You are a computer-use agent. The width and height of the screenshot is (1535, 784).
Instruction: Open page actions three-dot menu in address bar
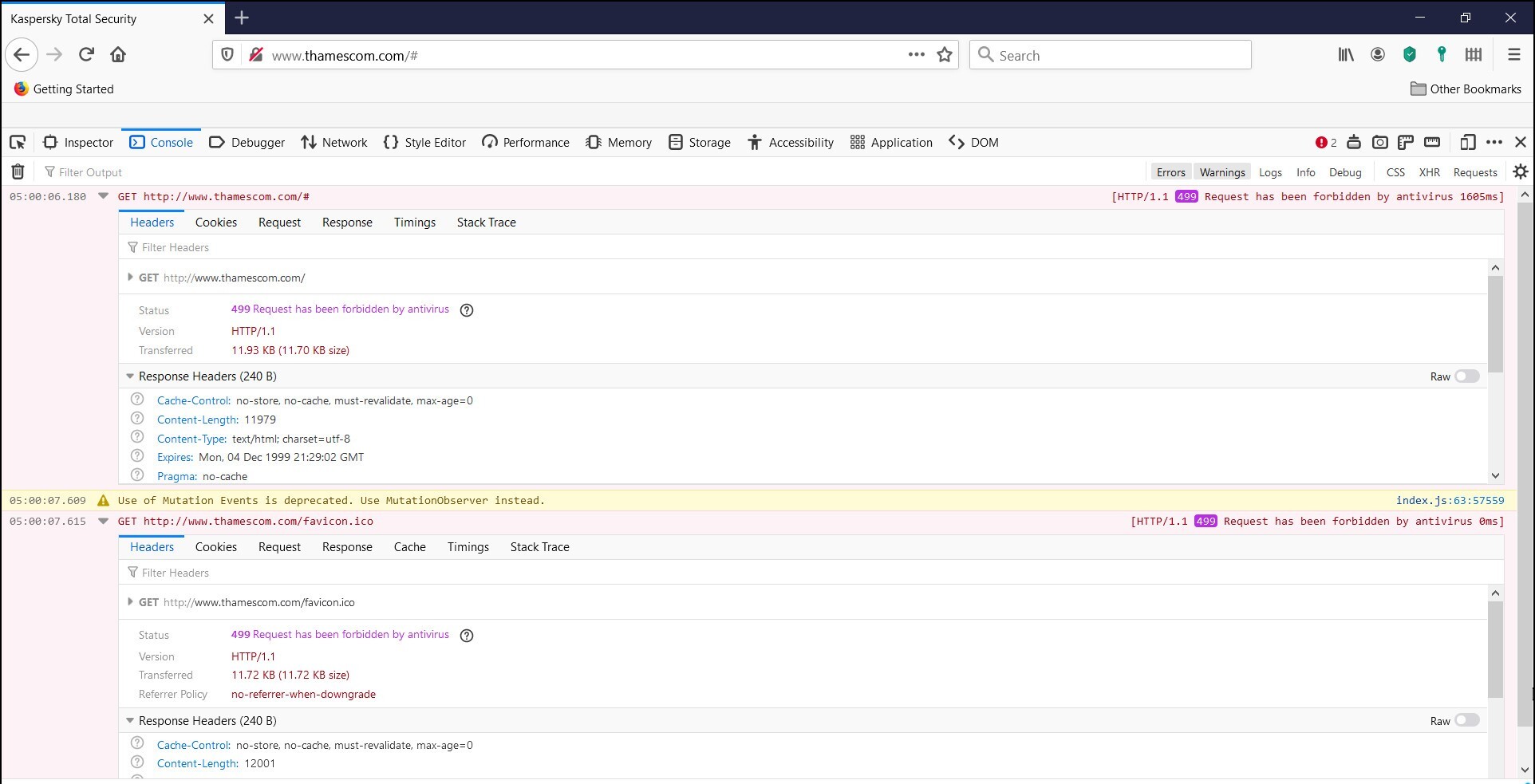(916, 55)
